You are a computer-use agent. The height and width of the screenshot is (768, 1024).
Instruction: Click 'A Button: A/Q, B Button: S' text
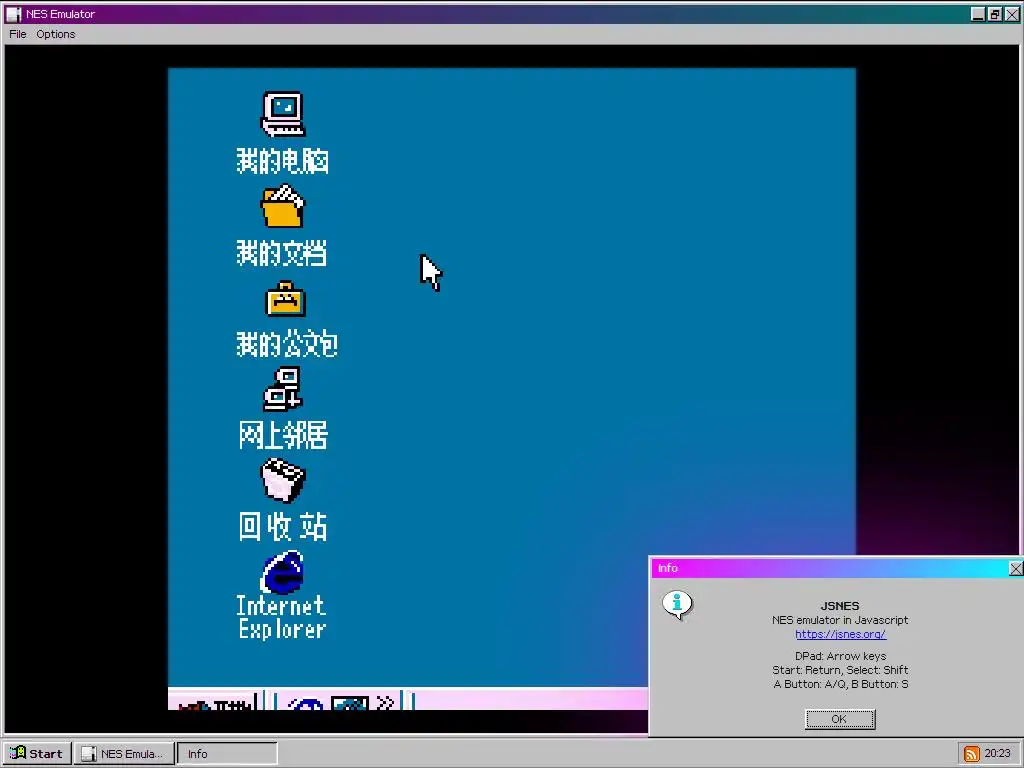point(840,684)
